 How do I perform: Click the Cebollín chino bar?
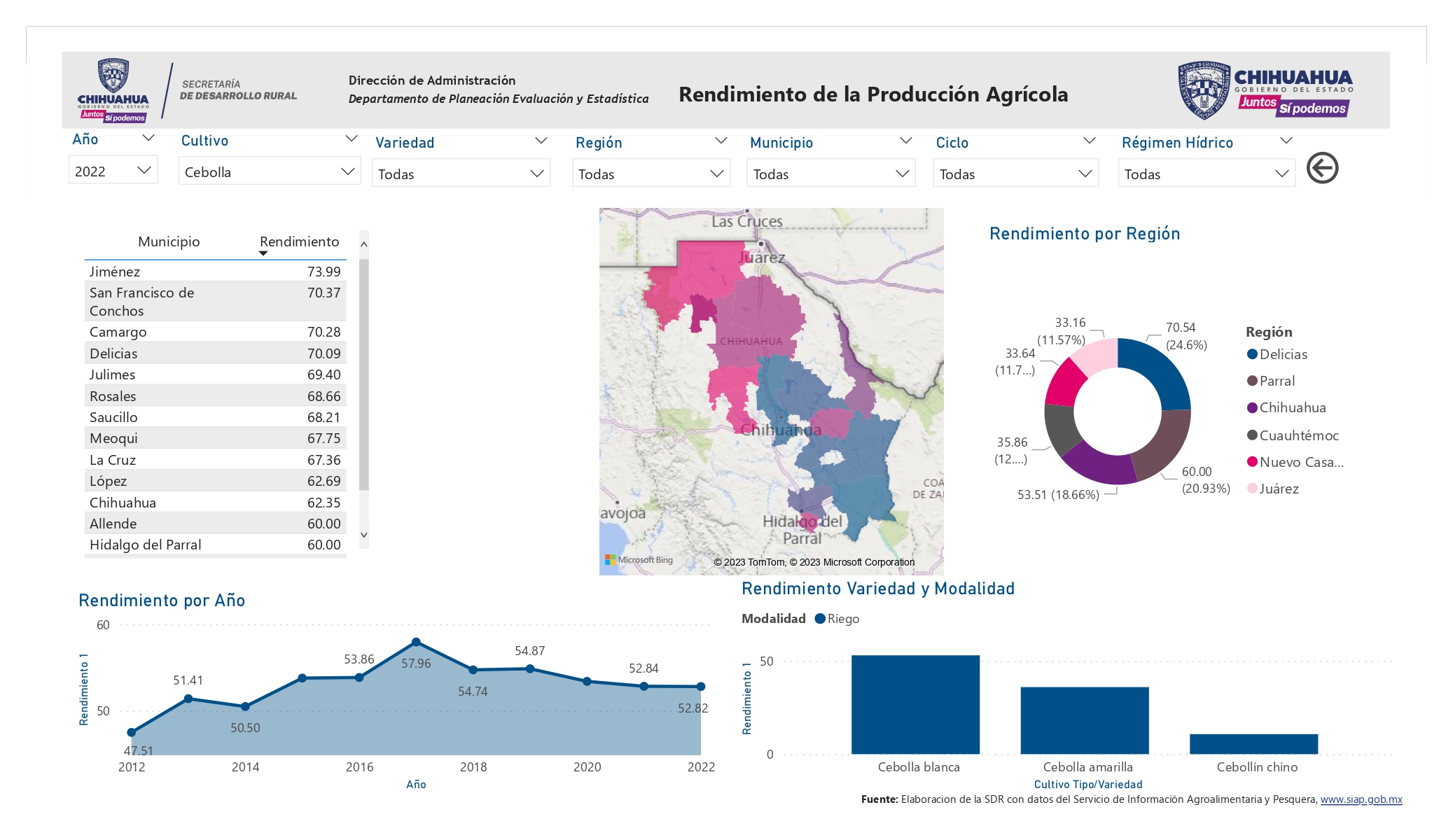click(1253, 744)
